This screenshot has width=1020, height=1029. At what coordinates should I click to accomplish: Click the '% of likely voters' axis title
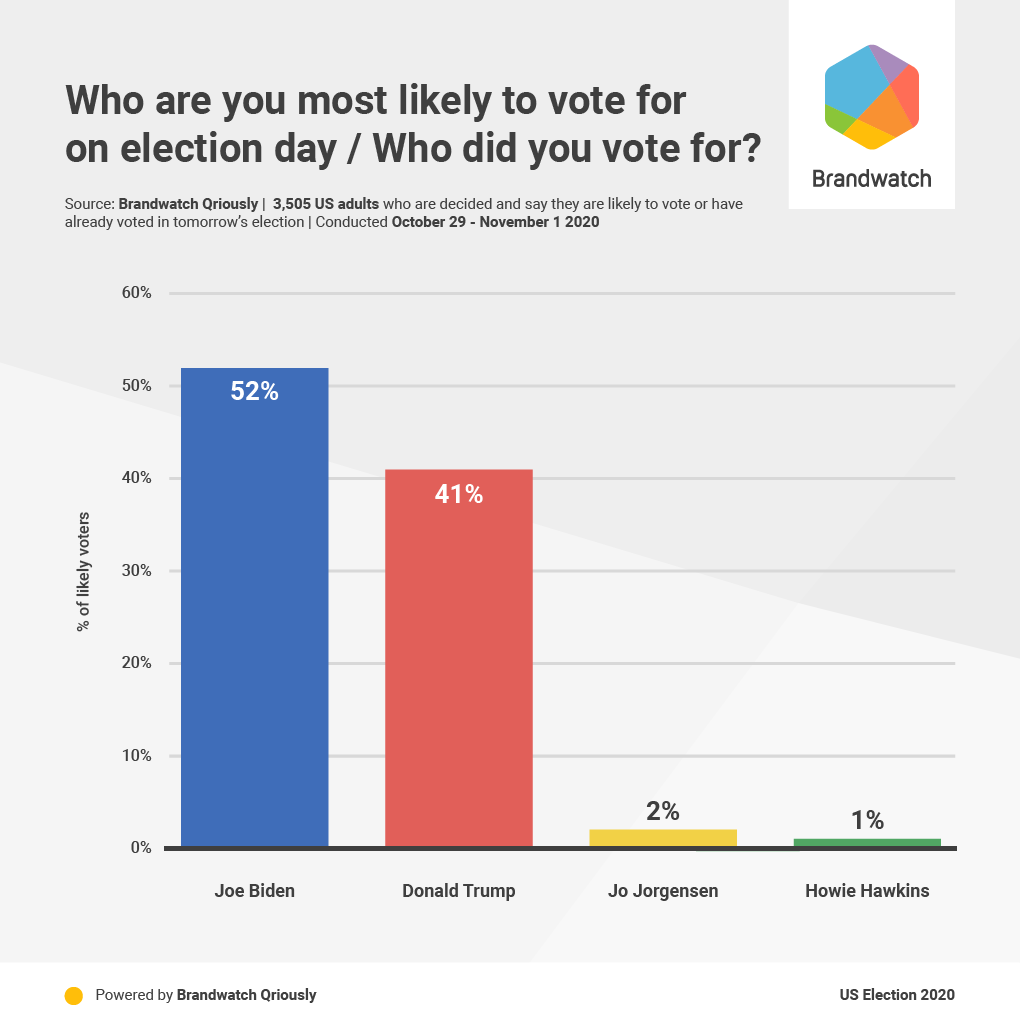pyautogui.click(x=83, y=571)
